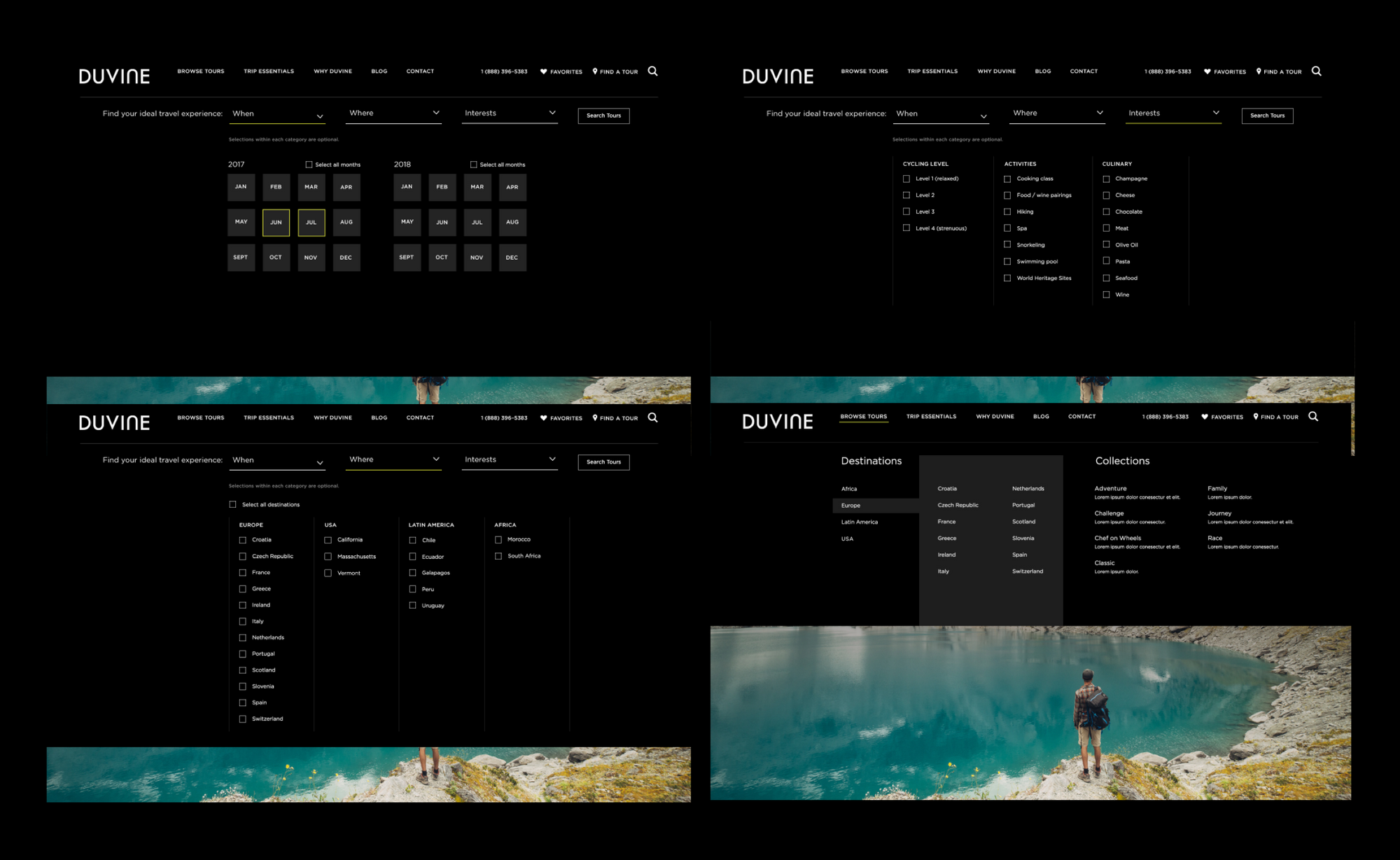Image resolution: width=1400 pixels, height=860 pixels.
Task: Check the Select all destinations checkbox
Action: (233, 504)
